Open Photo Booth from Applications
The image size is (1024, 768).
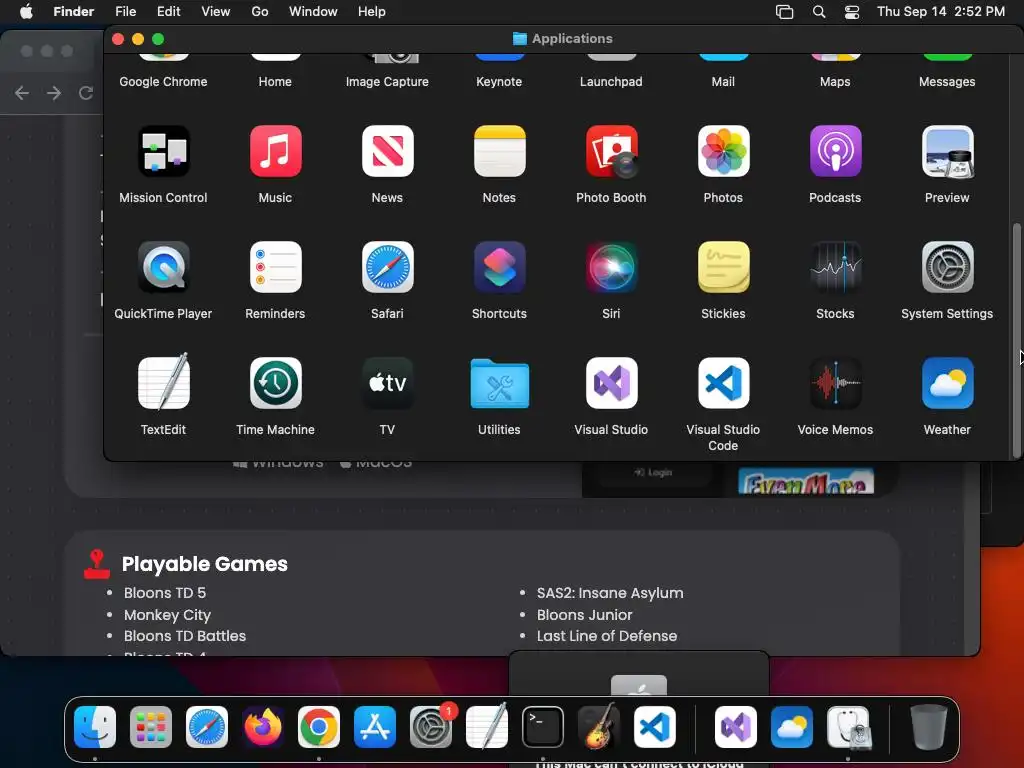click(x=611, y=152)
